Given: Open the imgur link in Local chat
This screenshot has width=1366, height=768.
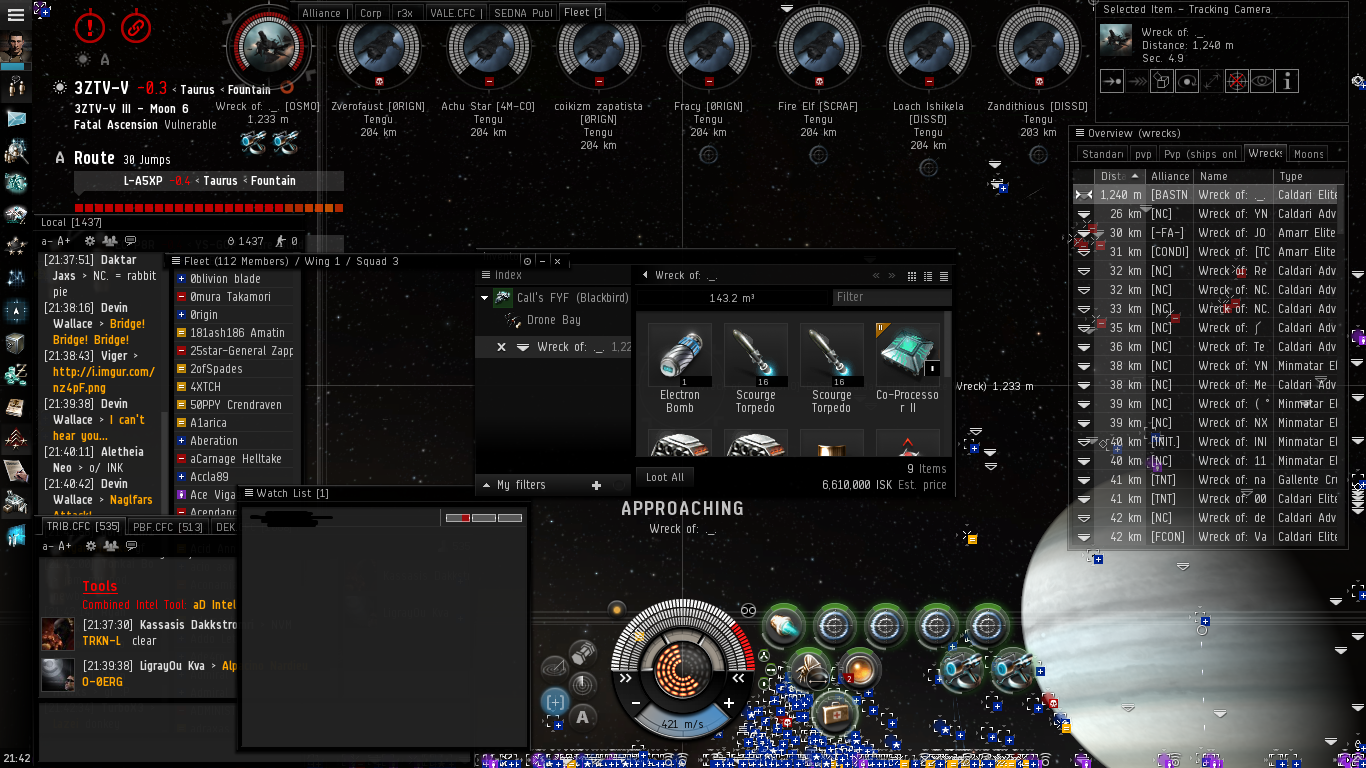Looking at the screenshot, I should coord(104,380).
